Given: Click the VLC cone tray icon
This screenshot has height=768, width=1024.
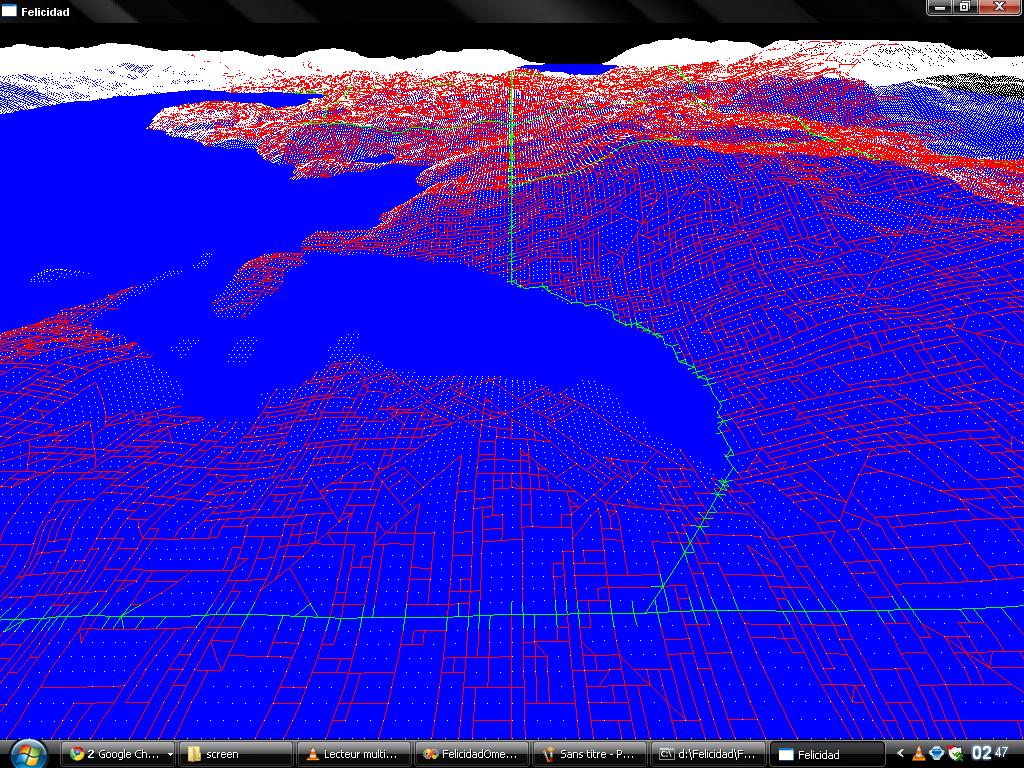Looking at the screenshot, I should pos(919,754).
